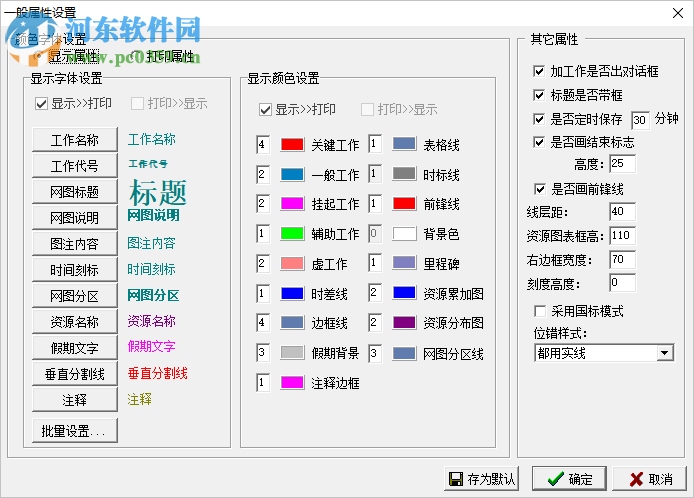Edit the 假期背景 line width field
Screen dimensions: 694x498
click(263, 352)
